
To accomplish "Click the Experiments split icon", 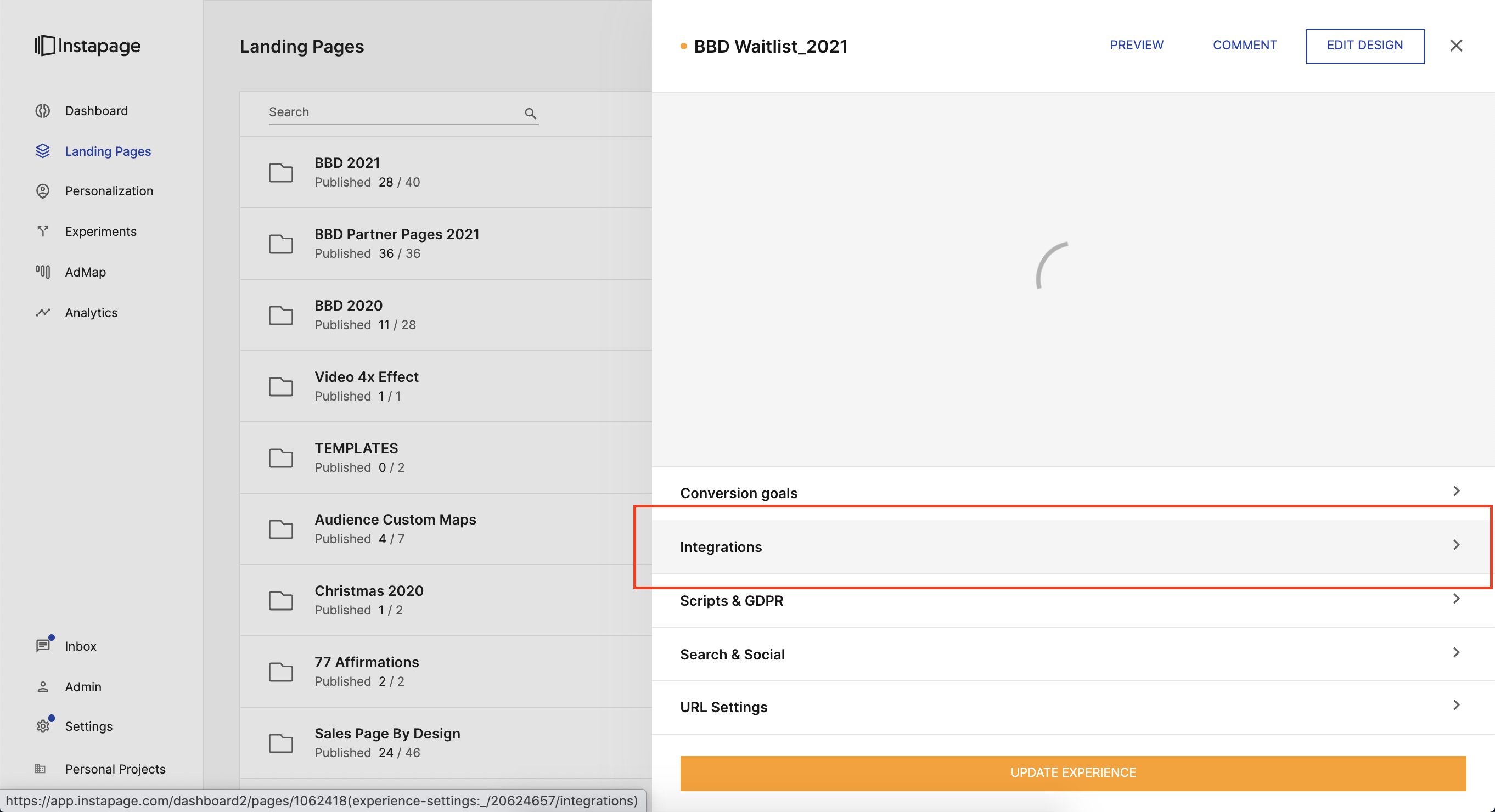I will (42, 231).
